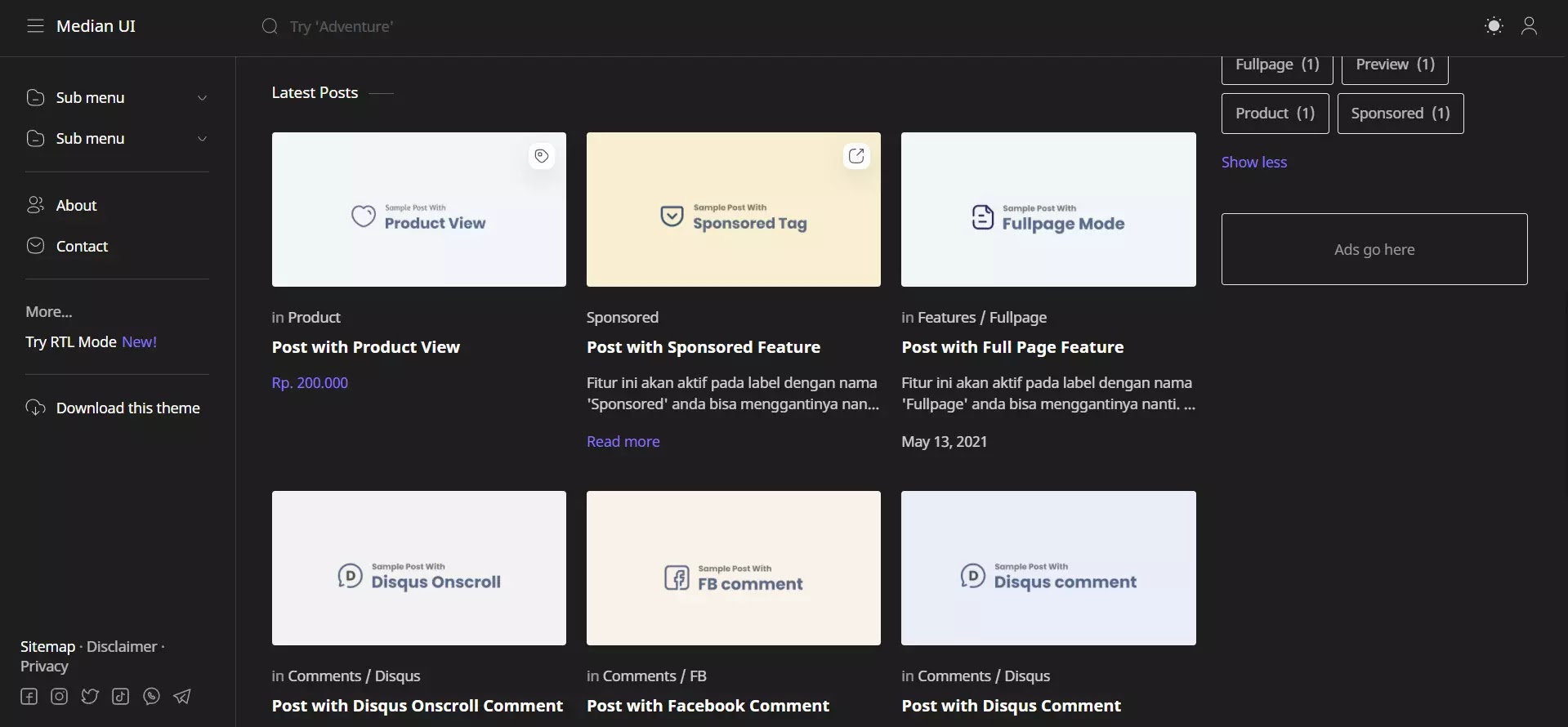The height and width of the screenshot is (727, 1568).
Task: Click external link icon on Sponsored Tag thumbnail
Action: [x=856, y=156]
